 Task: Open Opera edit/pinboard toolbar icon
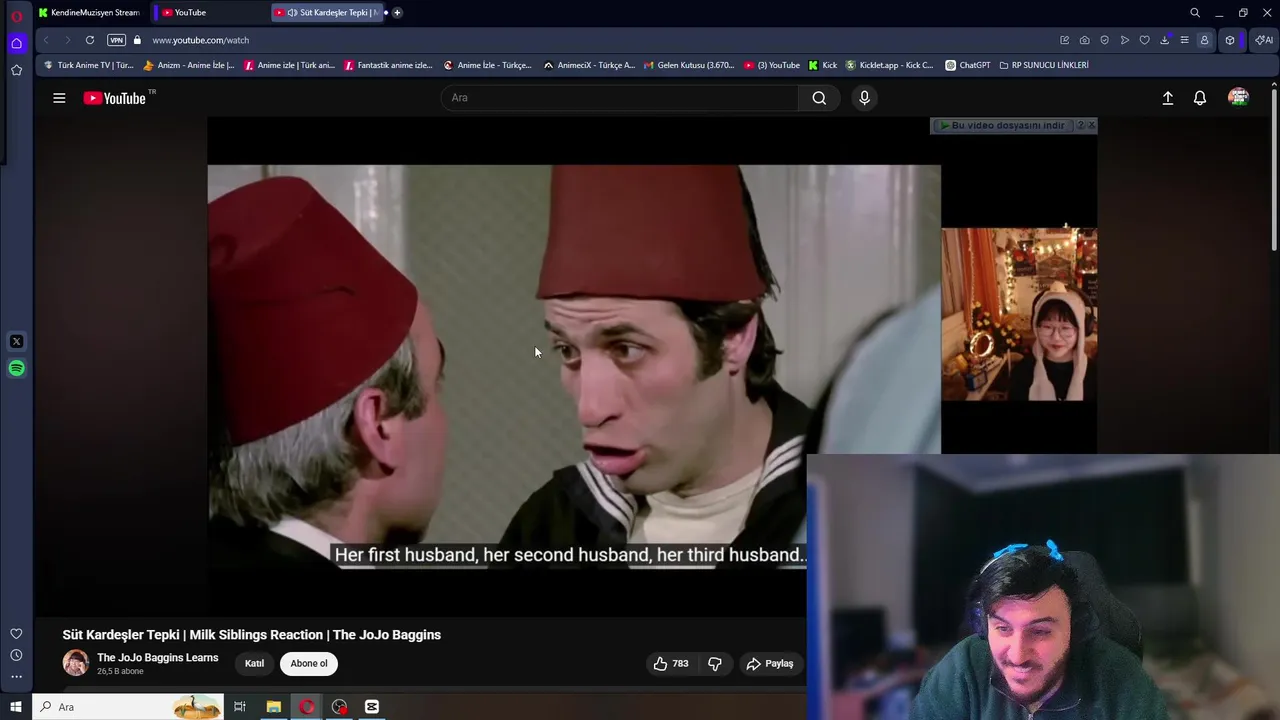click(1064, 40)
